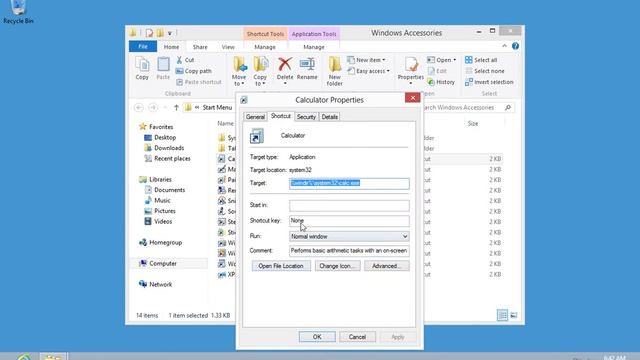640x360 pixels.
Task: Click Start Menu in address bar
Action: tap(217, 107)
